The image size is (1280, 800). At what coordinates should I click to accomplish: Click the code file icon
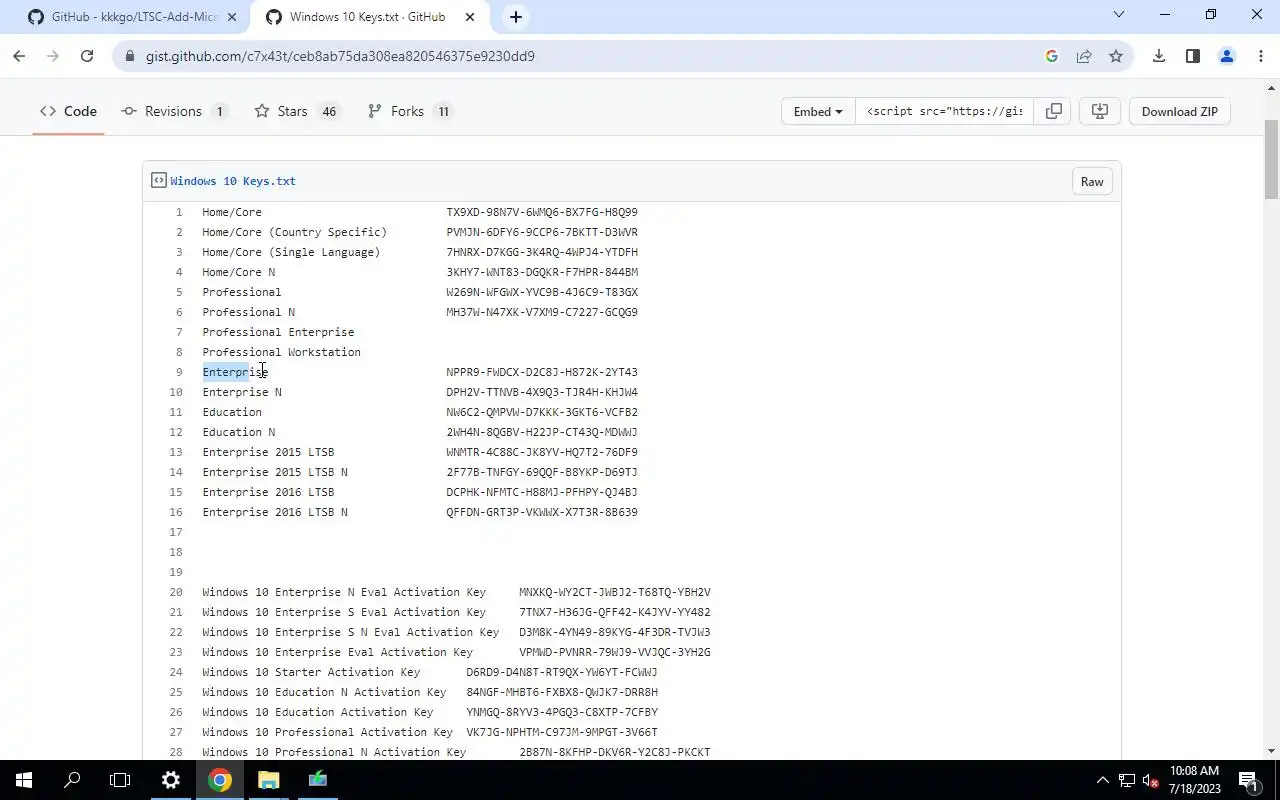click(x=158, y=181)
